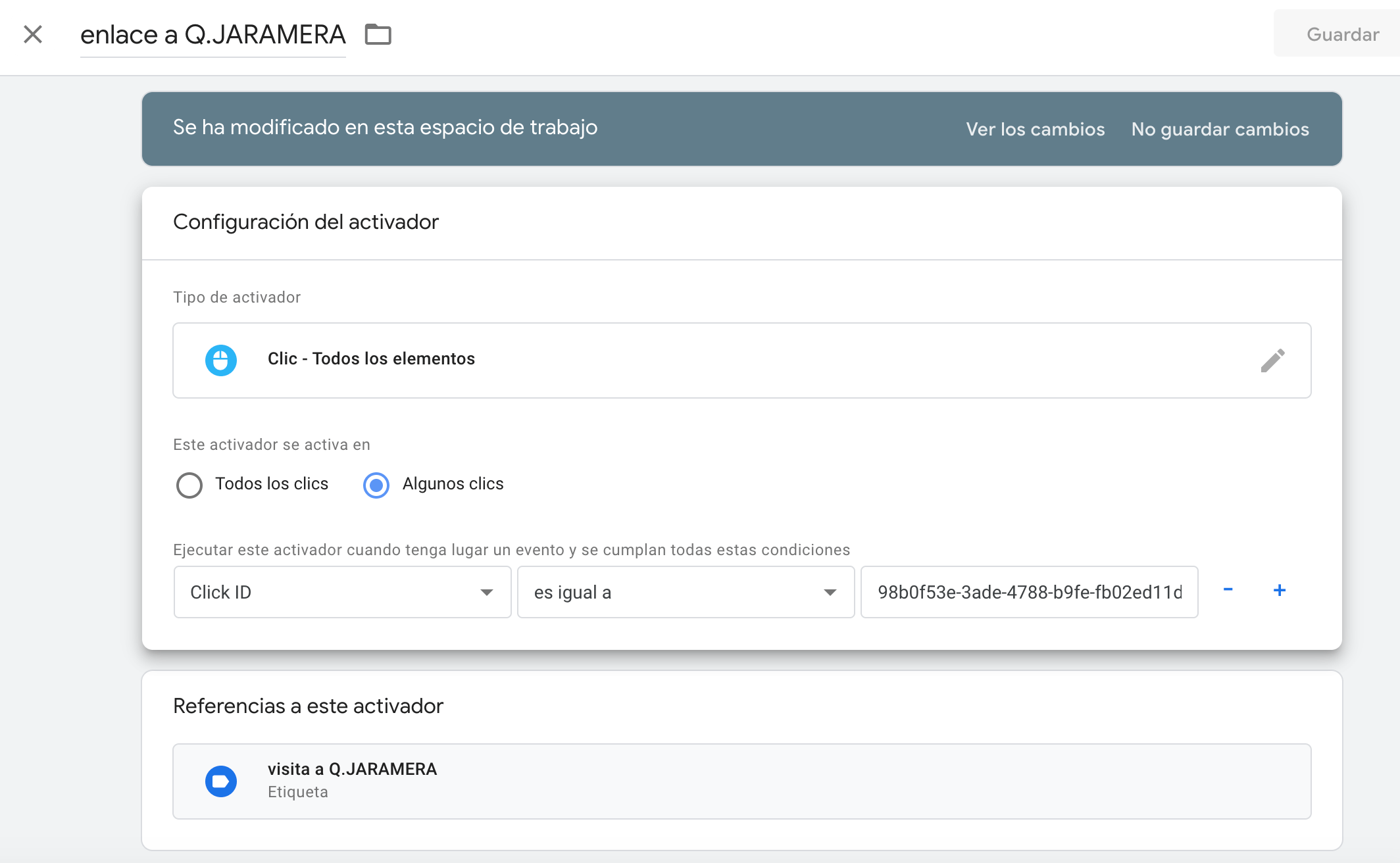Click the Tipo de activador label

click(x=237, y=297)
